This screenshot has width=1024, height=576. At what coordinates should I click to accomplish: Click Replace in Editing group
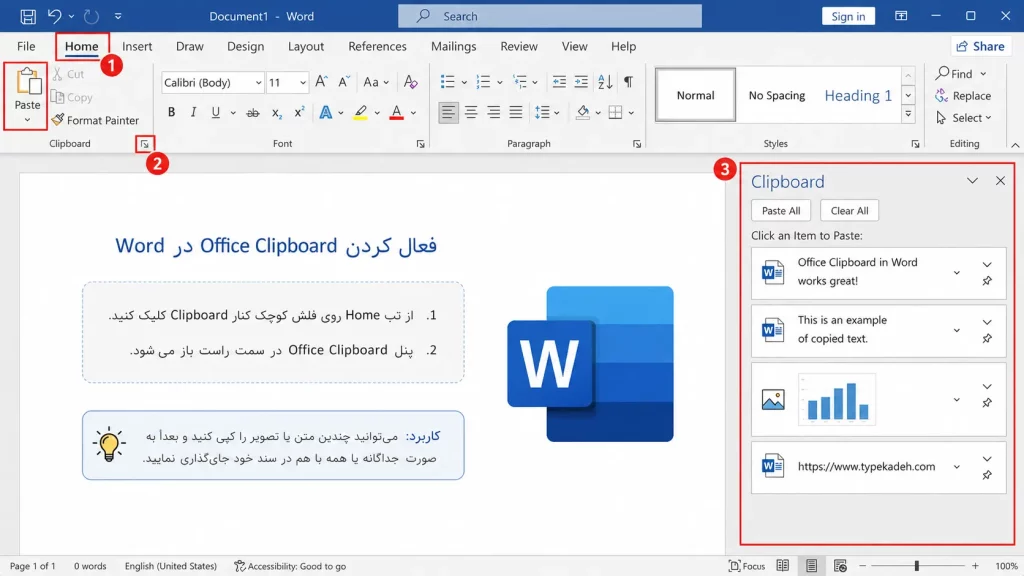[x=963, y=96]
